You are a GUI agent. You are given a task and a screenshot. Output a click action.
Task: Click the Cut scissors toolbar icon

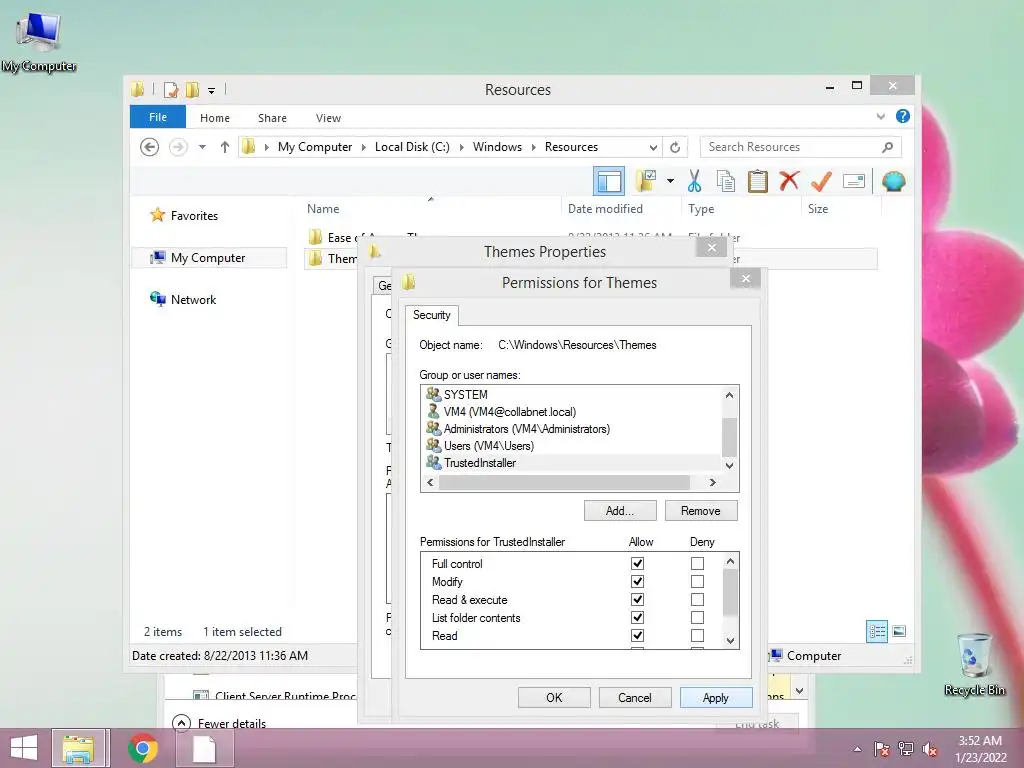(694, 181)
